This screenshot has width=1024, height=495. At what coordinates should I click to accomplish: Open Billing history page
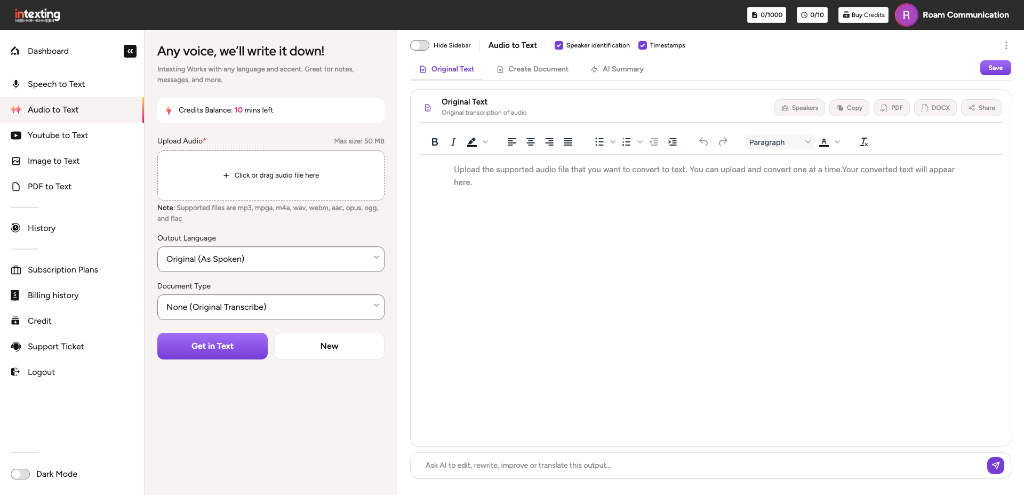coord(53,295)
